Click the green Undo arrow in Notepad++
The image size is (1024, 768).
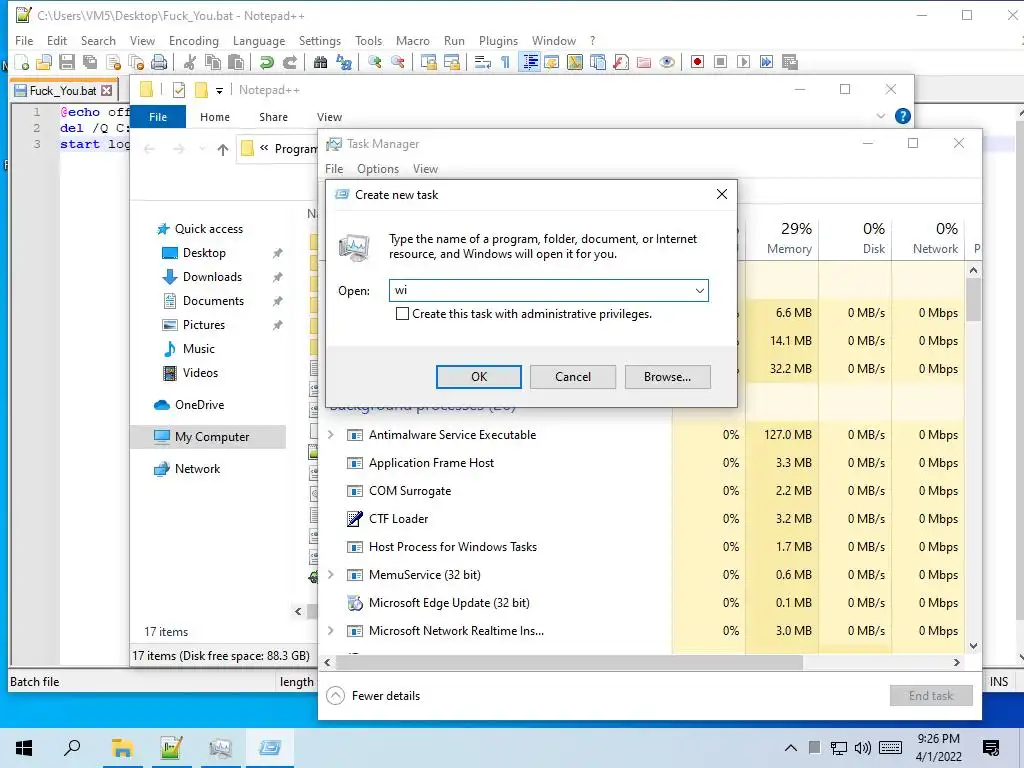266,62
